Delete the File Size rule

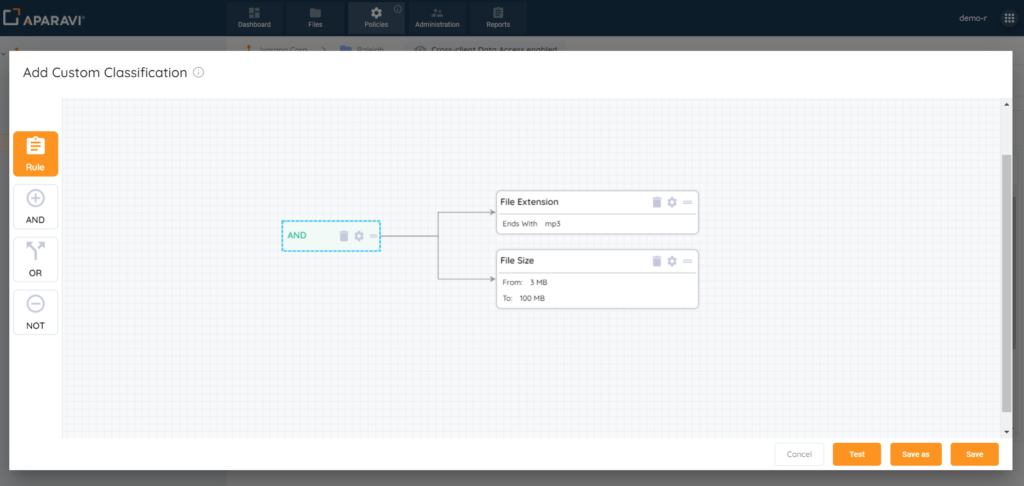(657, 261)
